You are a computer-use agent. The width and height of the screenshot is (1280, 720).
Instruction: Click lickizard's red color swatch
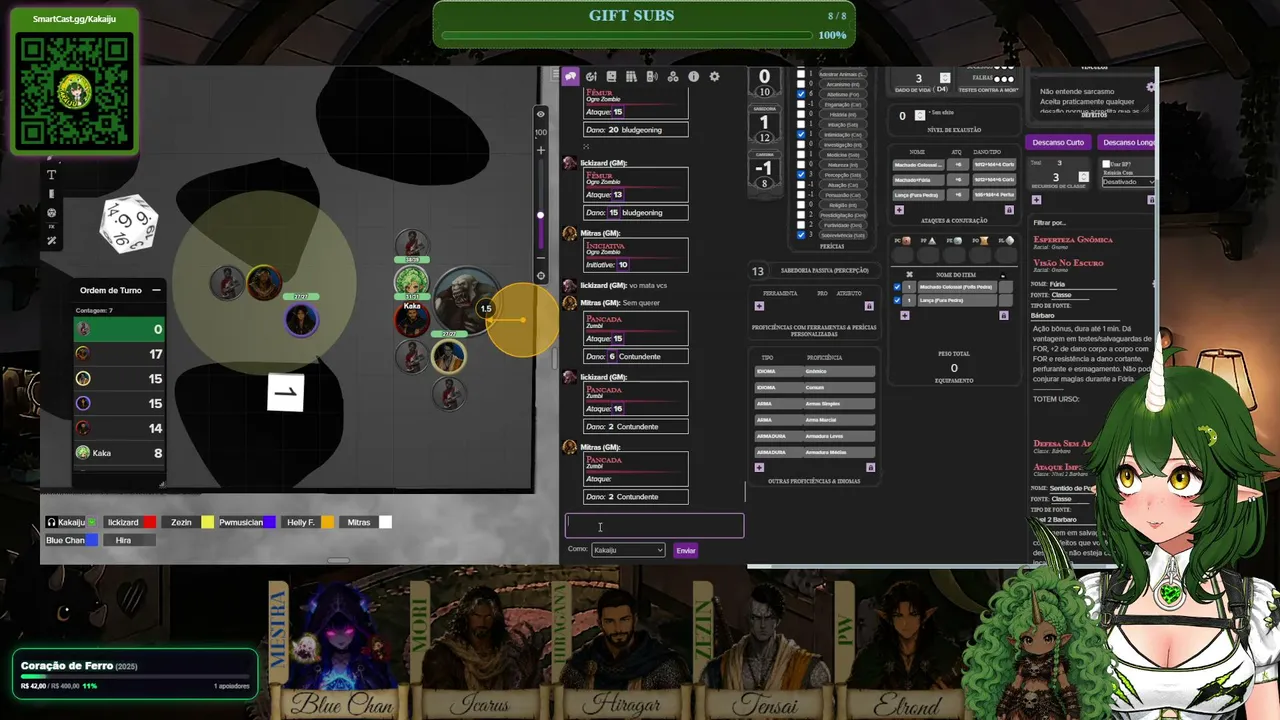click(x=149, y=522)
